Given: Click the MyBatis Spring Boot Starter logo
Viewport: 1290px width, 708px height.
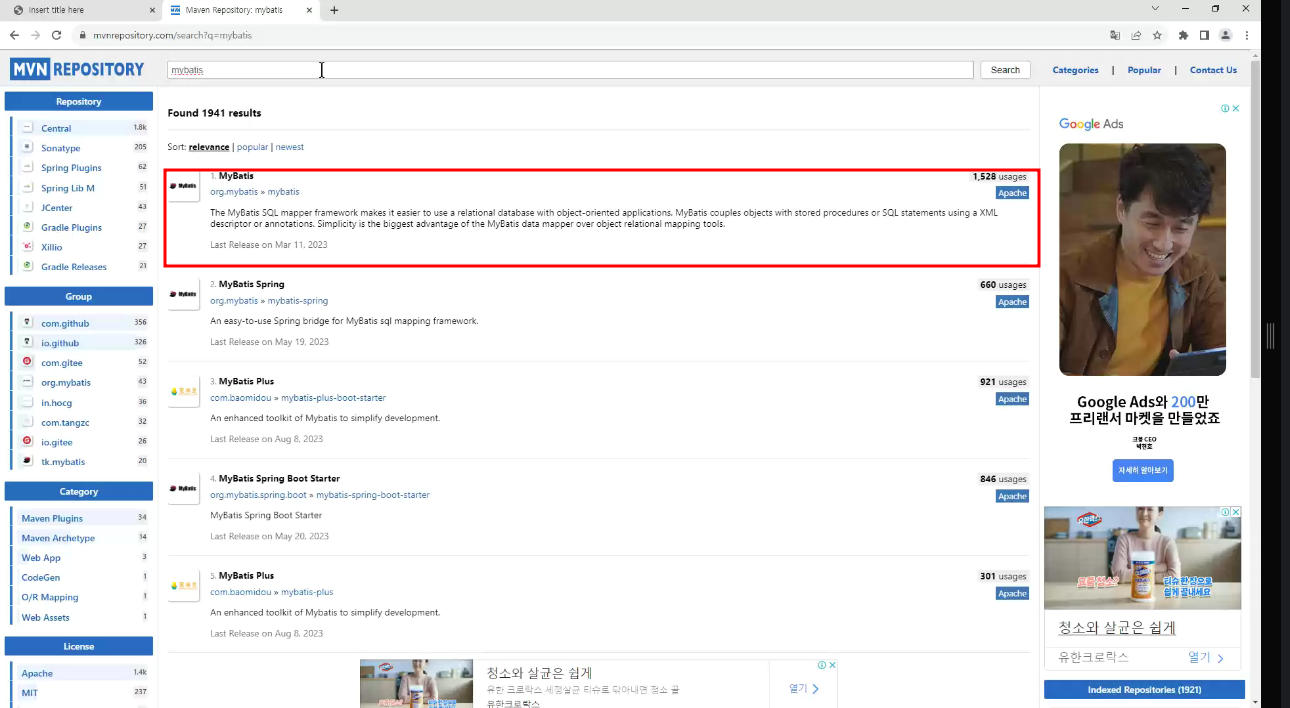Looking at the screenshot, I should (184, 488).
